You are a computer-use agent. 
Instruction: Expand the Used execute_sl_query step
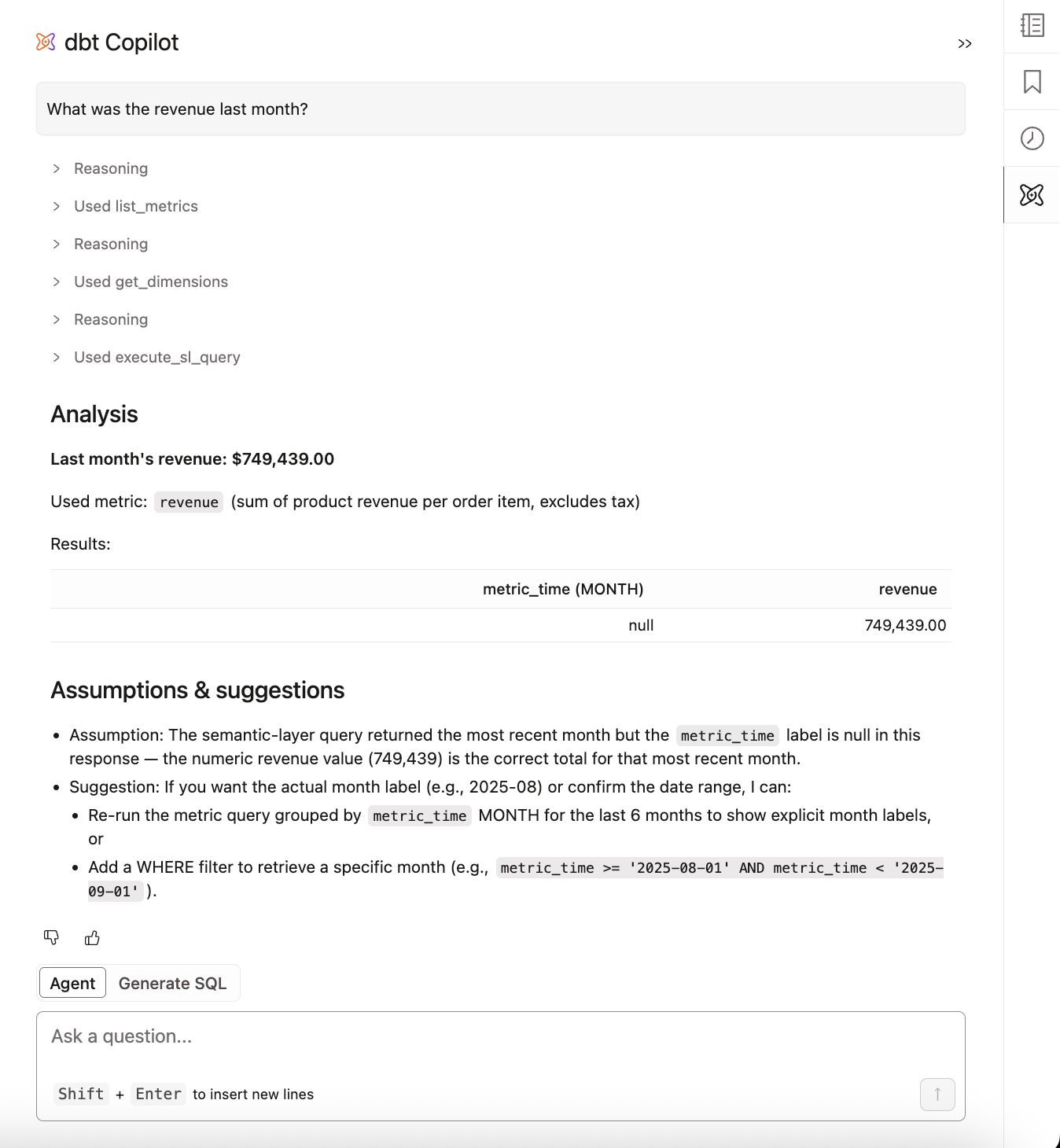pos(156,357)
